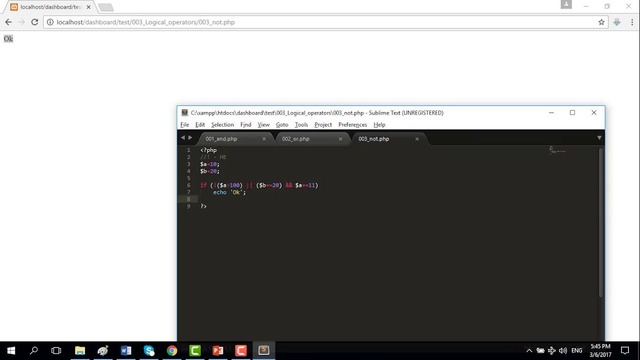
Task: Open the Action Center notifications
Action: tap(625, 351)
